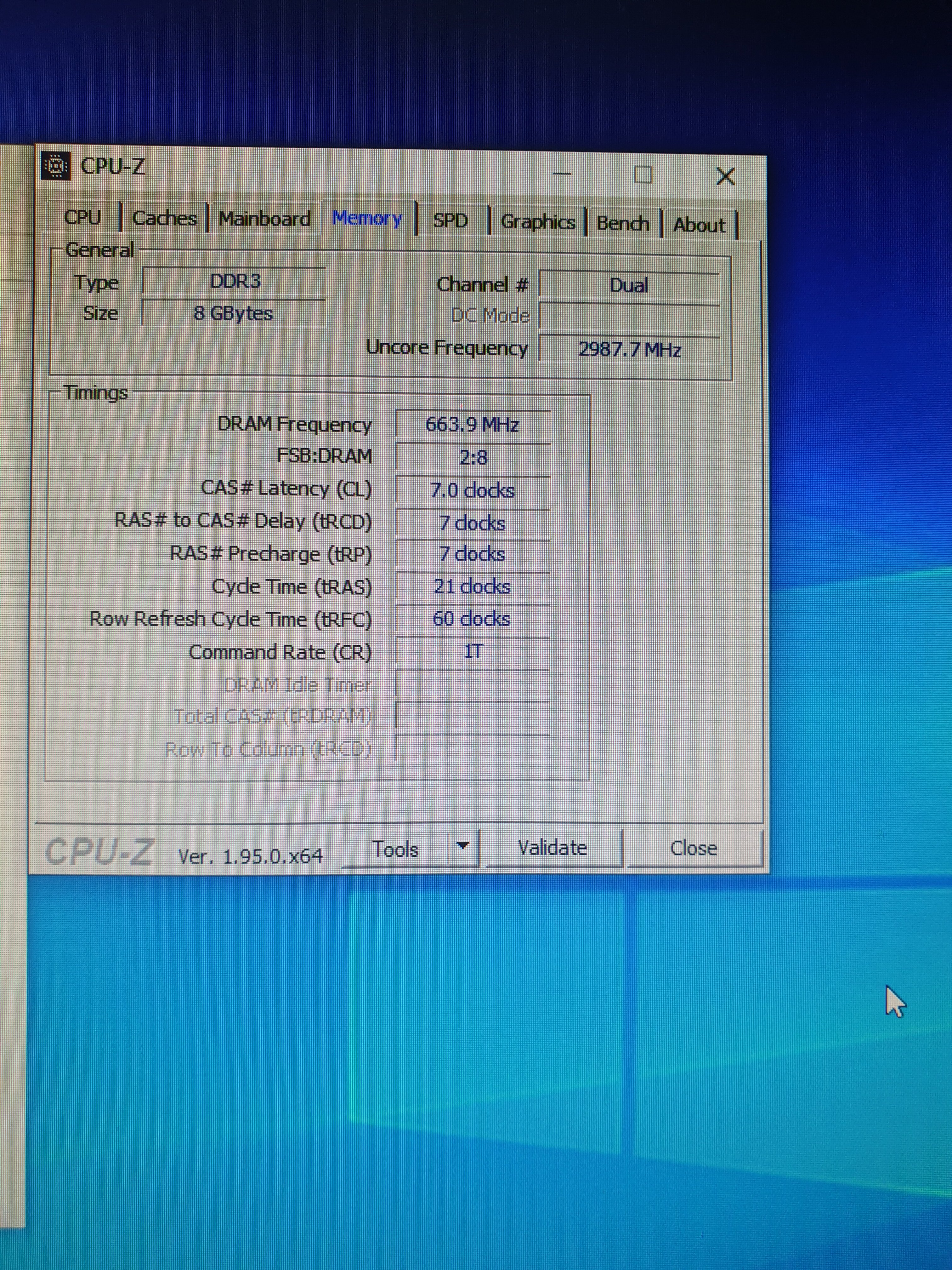Click the memory Type DDR3 field
Screen dimensions: 952x1270
click(x=235, y=281)
